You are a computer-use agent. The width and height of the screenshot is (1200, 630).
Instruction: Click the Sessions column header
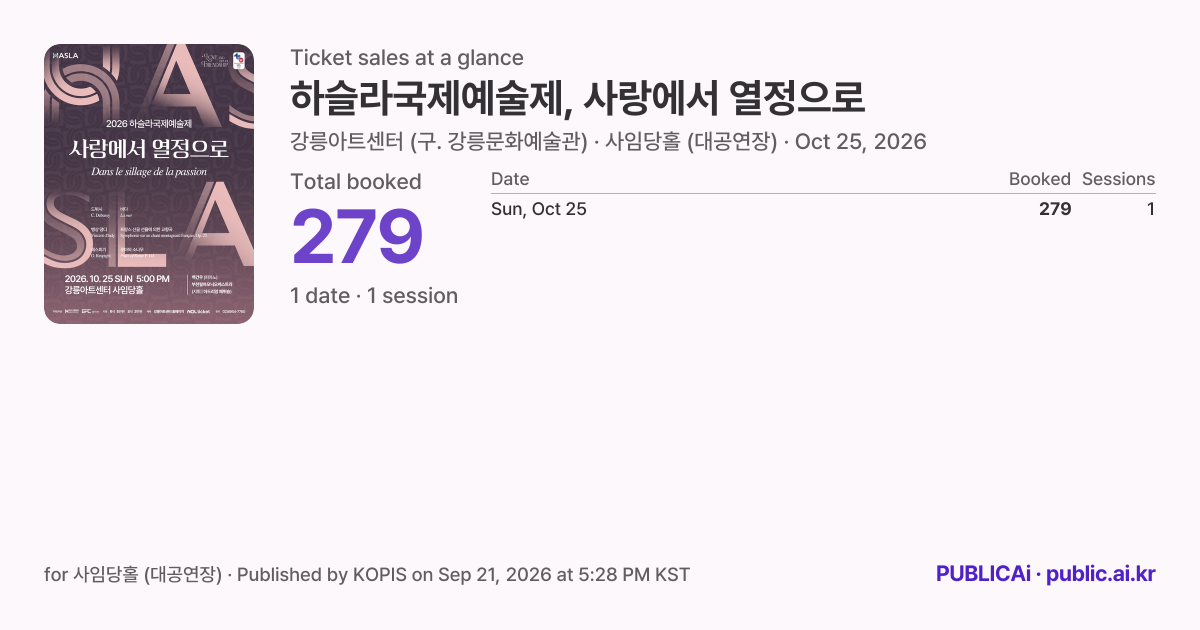[1118, 179]
